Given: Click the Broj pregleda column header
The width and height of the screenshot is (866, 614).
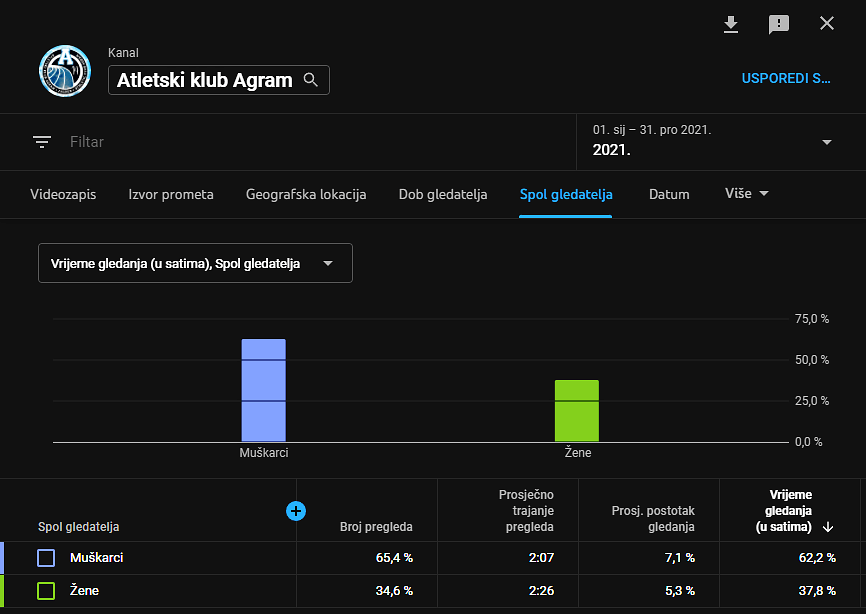Looking at the screenshot, I should click(375, 527).
